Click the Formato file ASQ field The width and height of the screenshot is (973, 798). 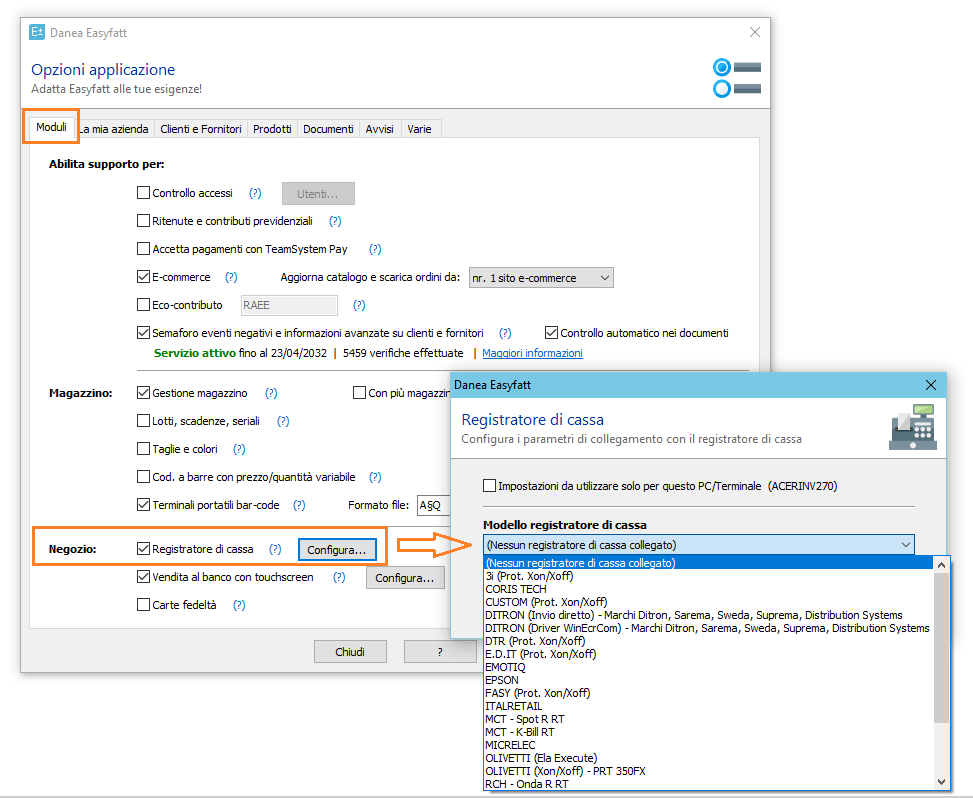434,505
